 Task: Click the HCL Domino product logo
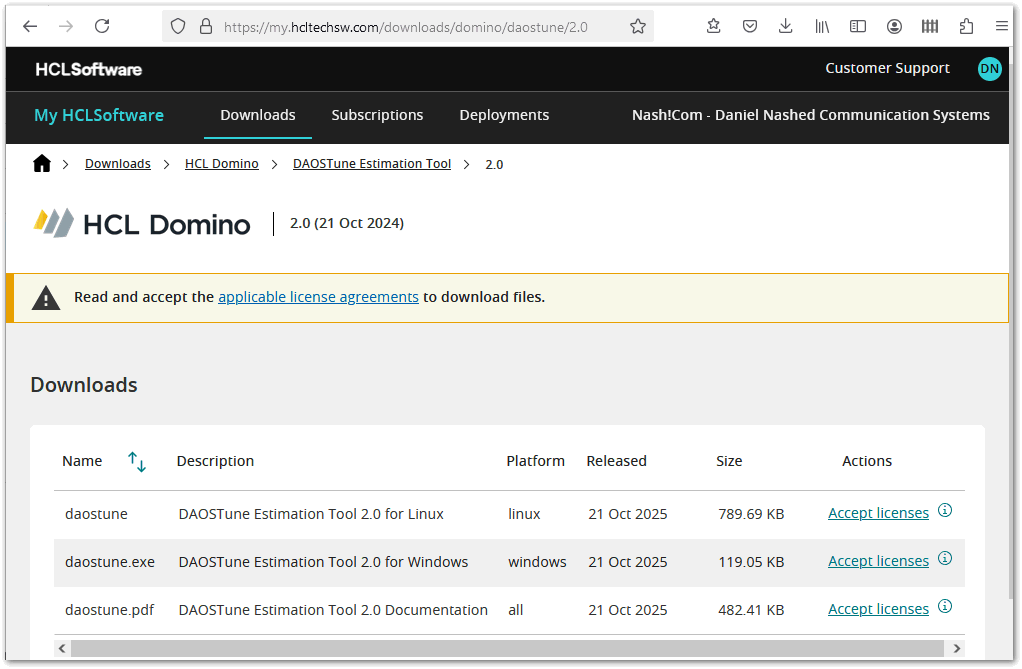point(142,224)
